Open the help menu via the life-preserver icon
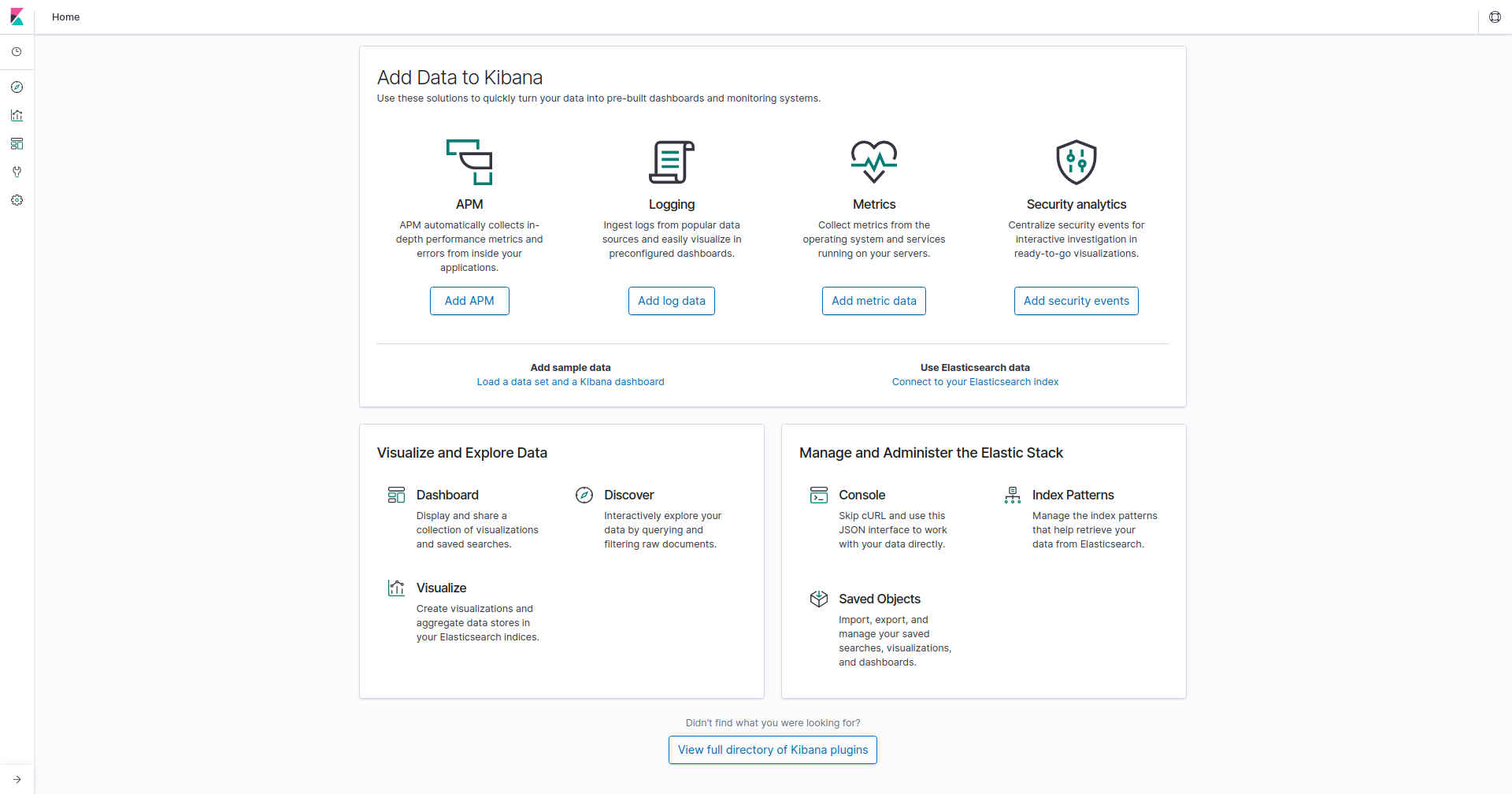This screenshot has width=1512, height=794. (x=1495, y=17)
